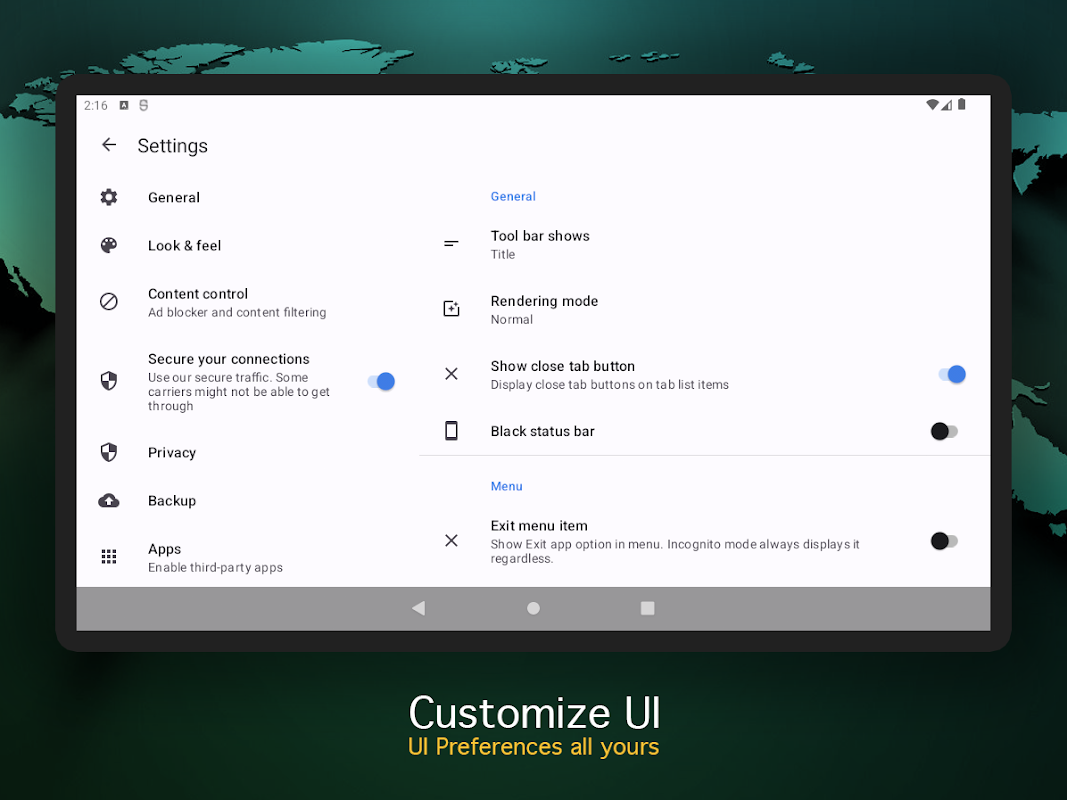This screenshot has height=800, width=1067.
Task: Click the Exit menu item title
Action: coord(539,526)
